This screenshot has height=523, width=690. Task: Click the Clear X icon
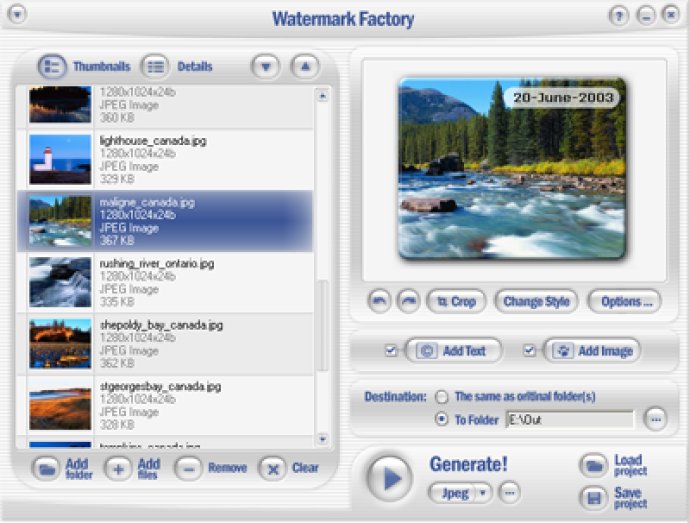point(273,469)
